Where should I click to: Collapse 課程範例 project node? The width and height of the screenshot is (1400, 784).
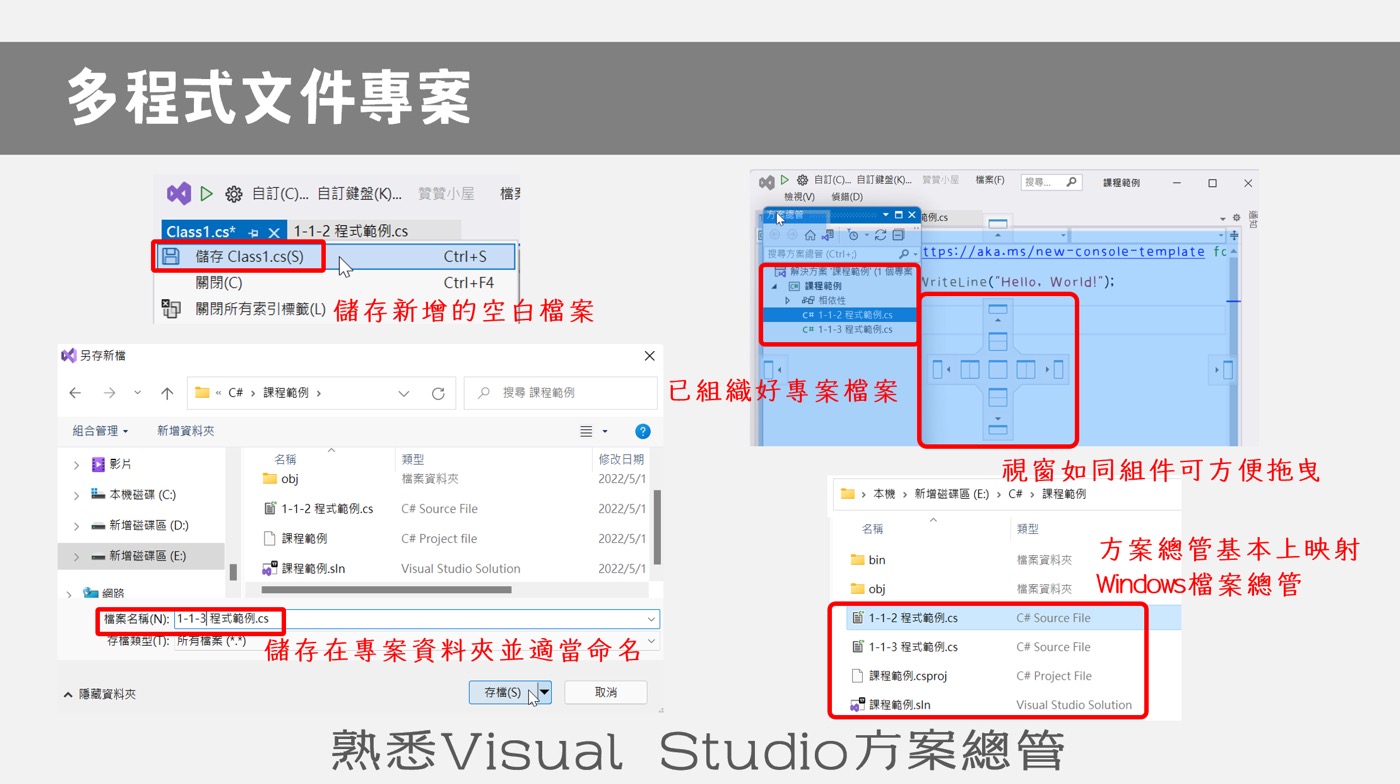pos(774,286)
